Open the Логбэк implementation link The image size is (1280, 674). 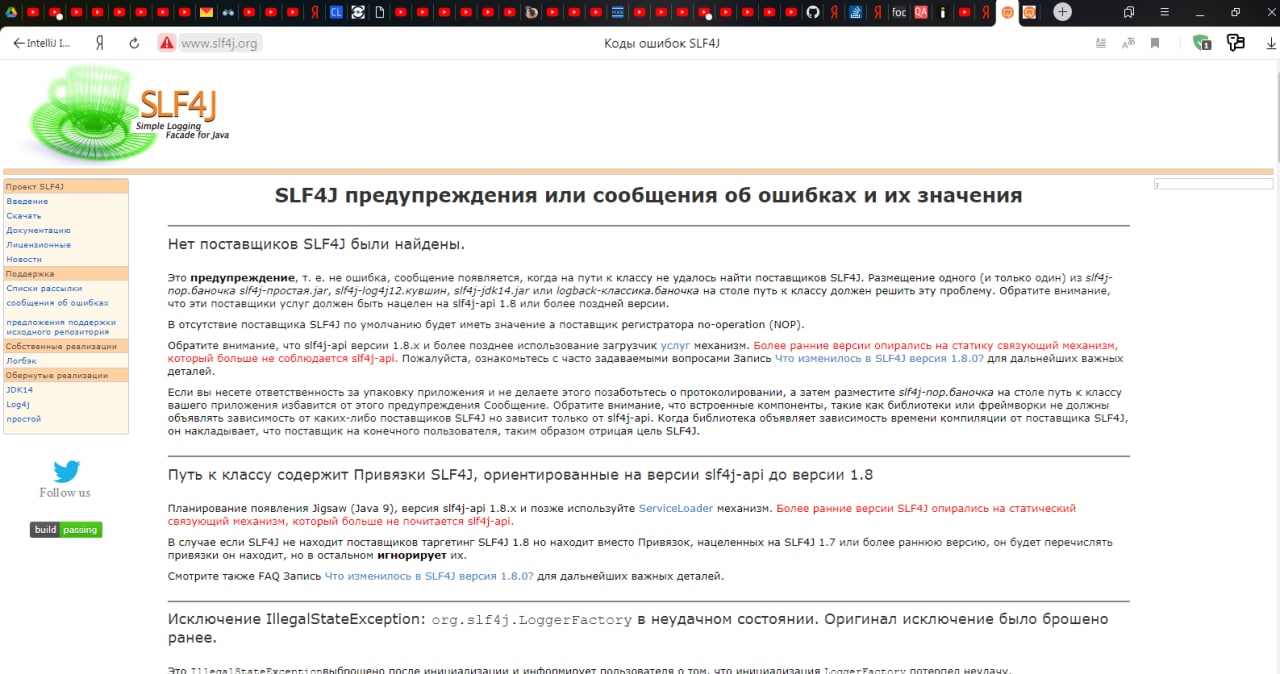click(x=21, y=360)
